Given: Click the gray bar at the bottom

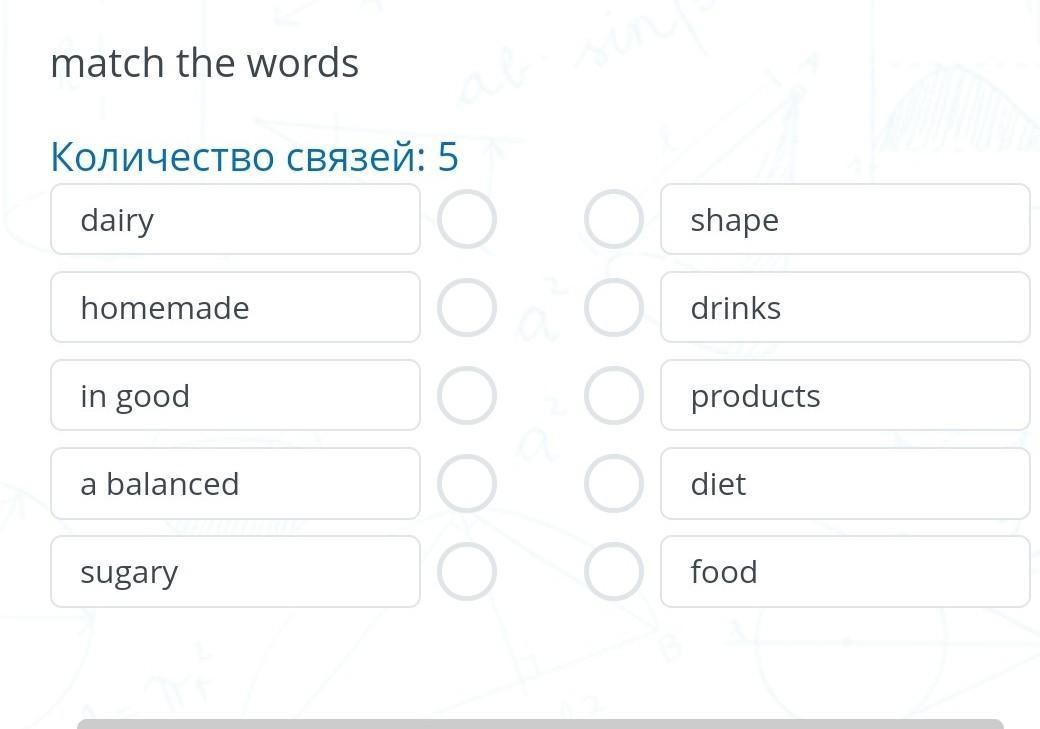Looking at the screenshot, I should point(540,724).
